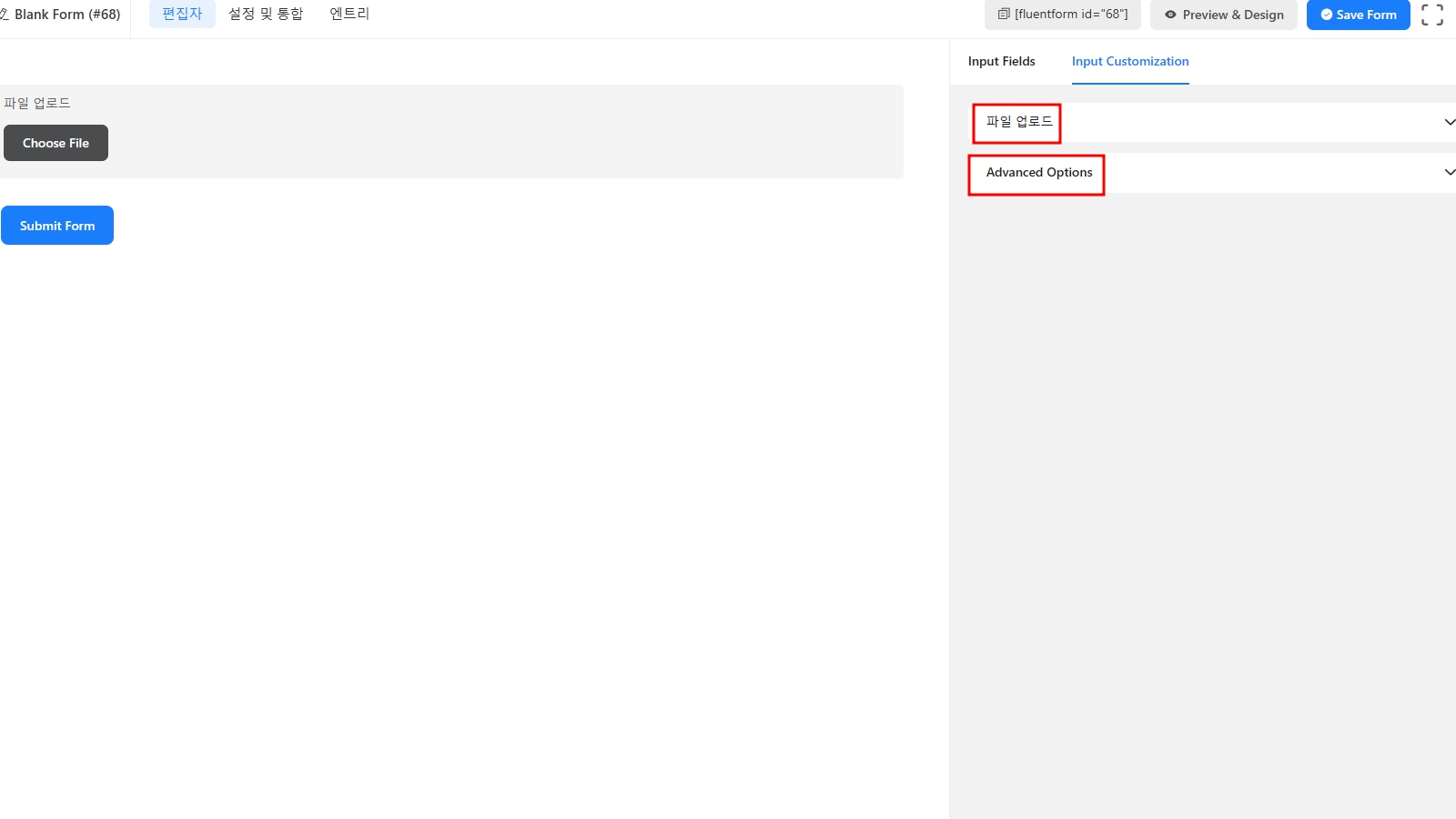Click the Advanced Options section title
This screenshot has width=1456, height=819.
[x=1039, y=172]
